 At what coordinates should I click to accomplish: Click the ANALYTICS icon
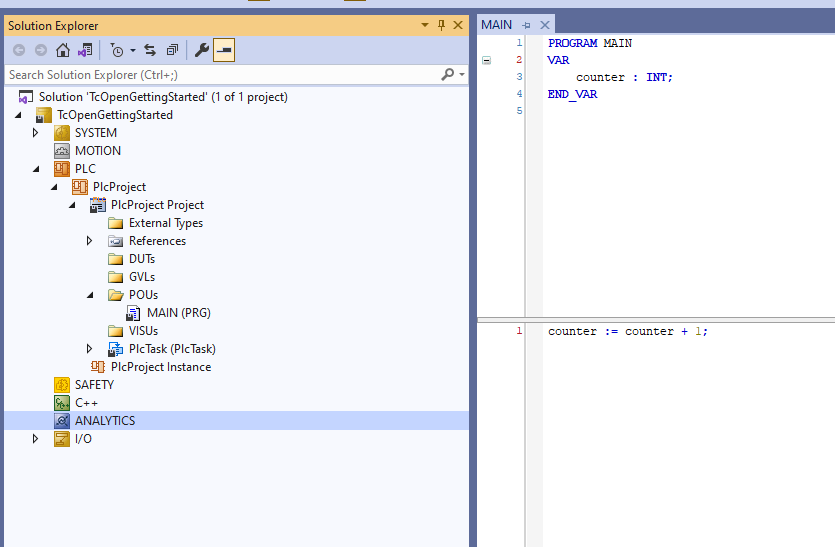(62, 421)
